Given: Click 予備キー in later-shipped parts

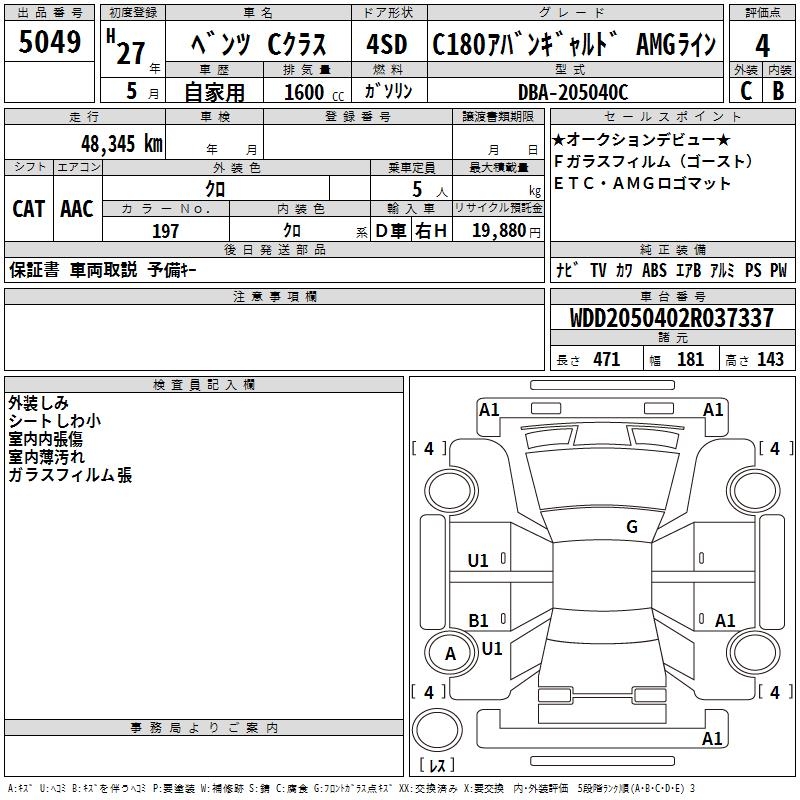Looking at the screenshot, I should pyautogui.click(x=172, y=269).
